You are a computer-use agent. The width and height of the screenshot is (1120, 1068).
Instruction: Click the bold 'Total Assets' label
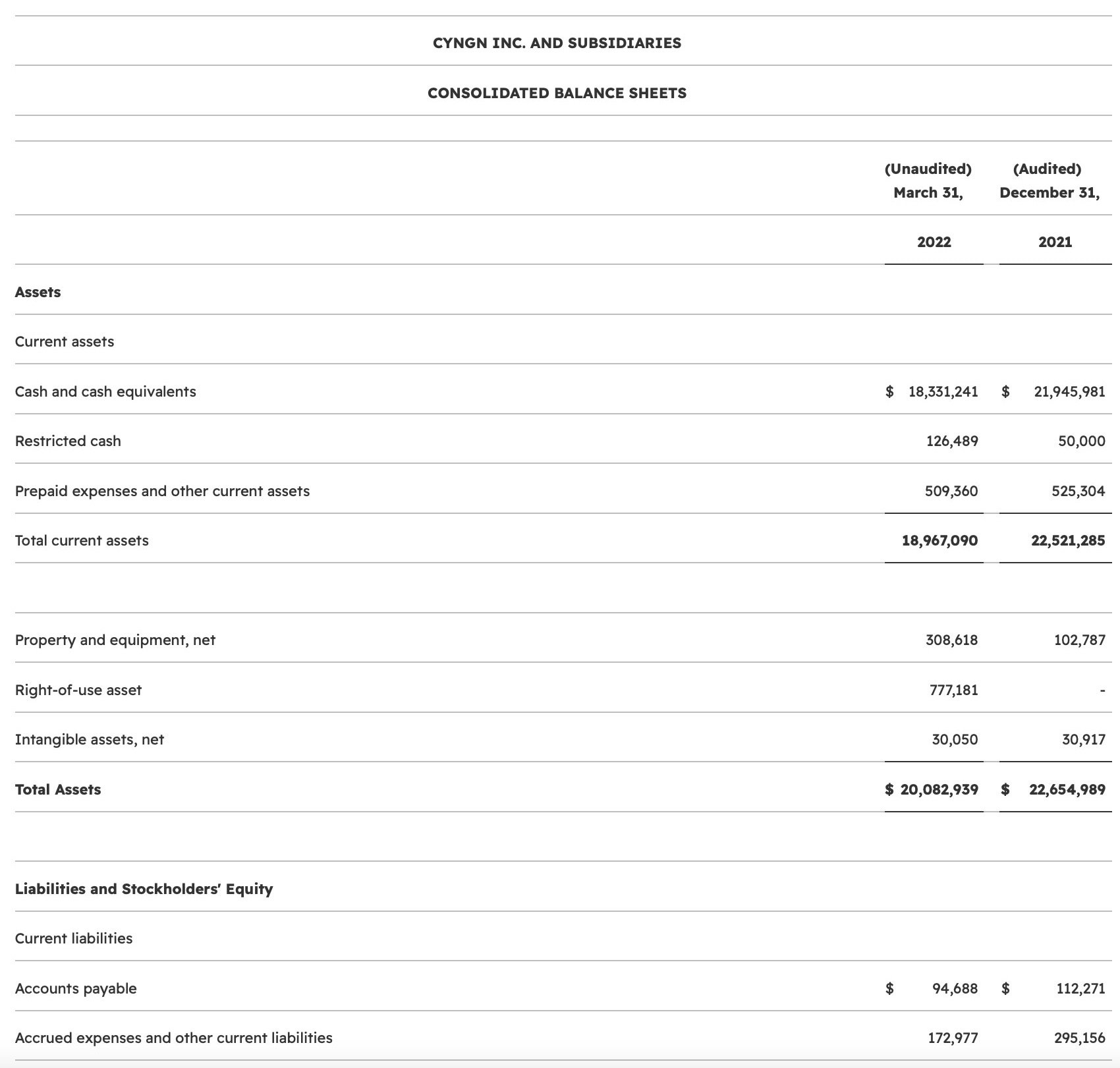58,789
